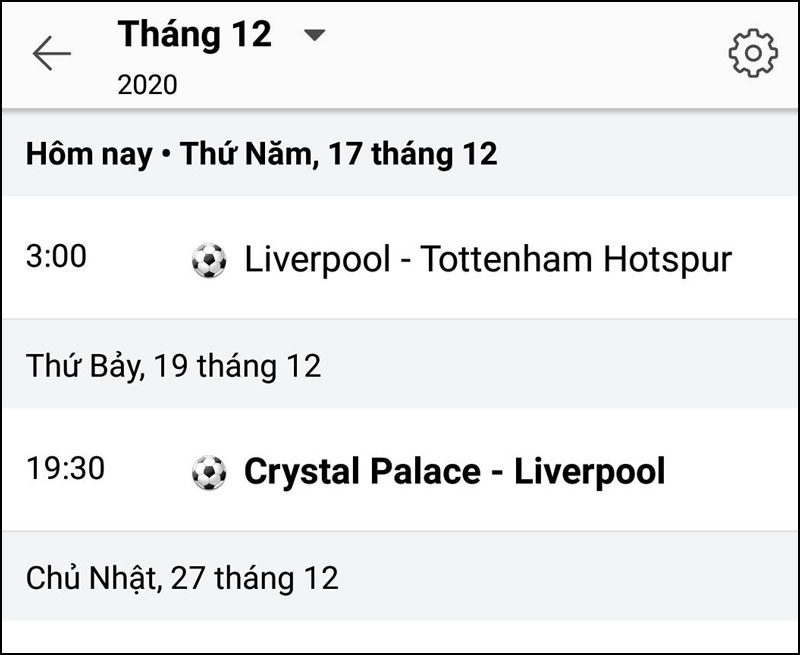
Task: Select the Thứ Năm, 17 tháng 12 date
Action: (339, 154)
